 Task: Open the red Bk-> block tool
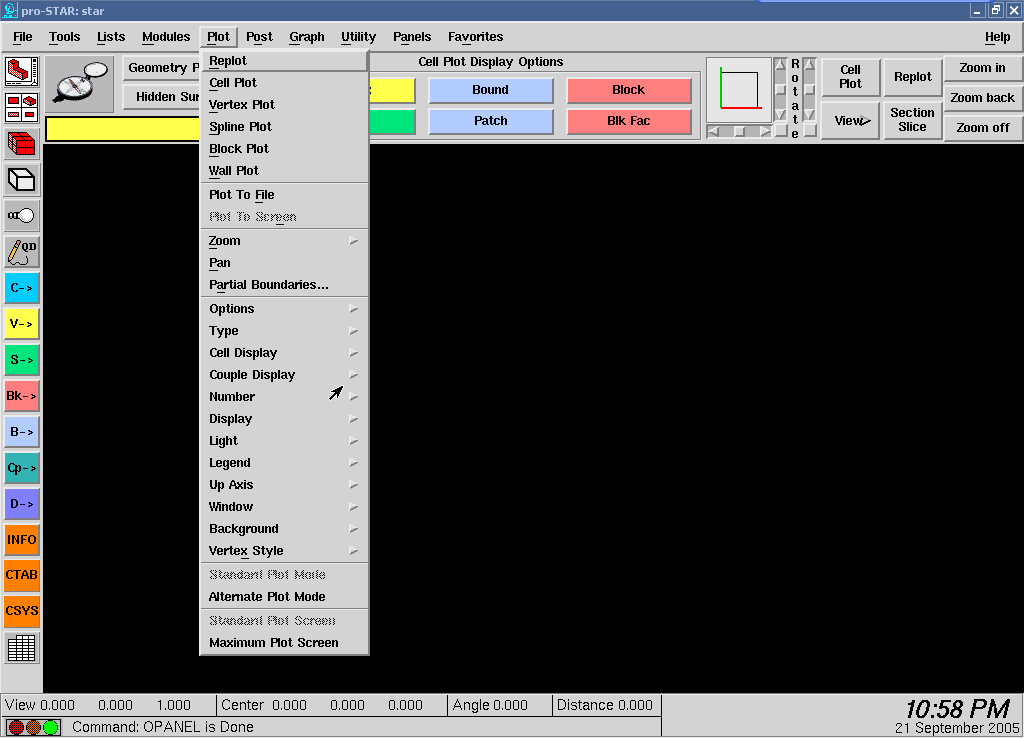[22, 396]
